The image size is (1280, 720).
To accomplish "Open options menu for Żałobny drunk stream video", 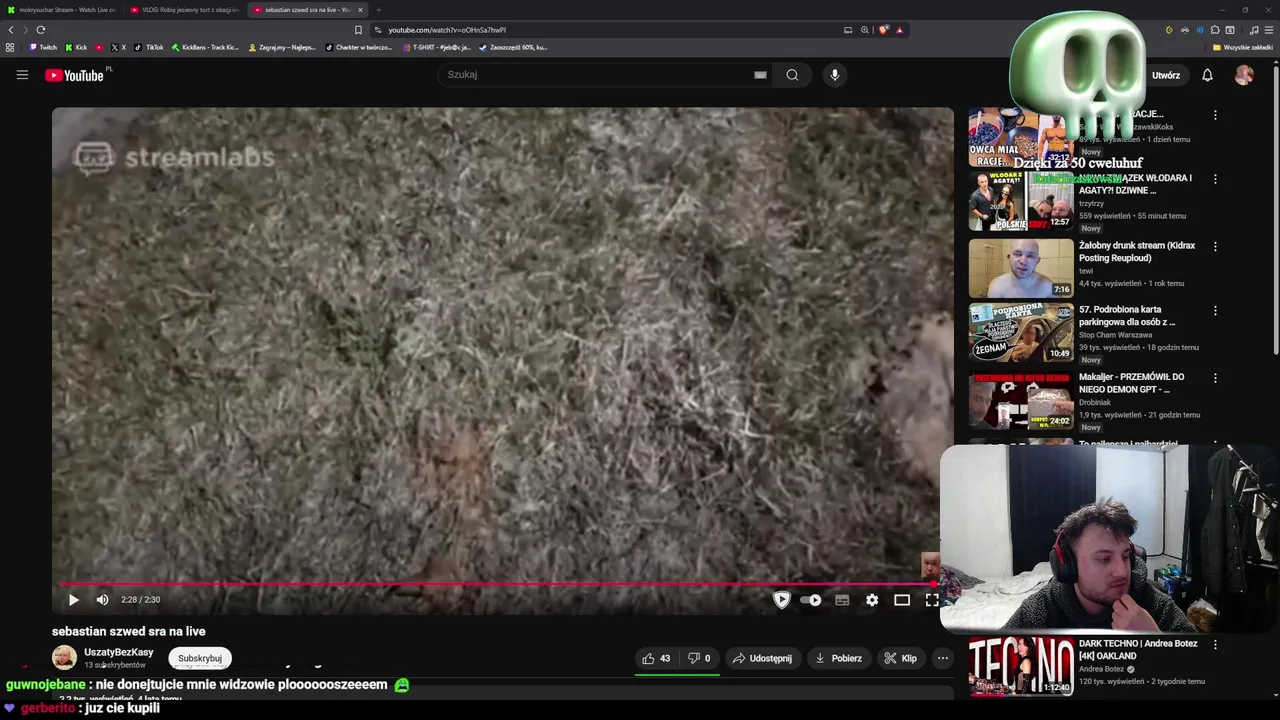I will [x=1215, y=246].
